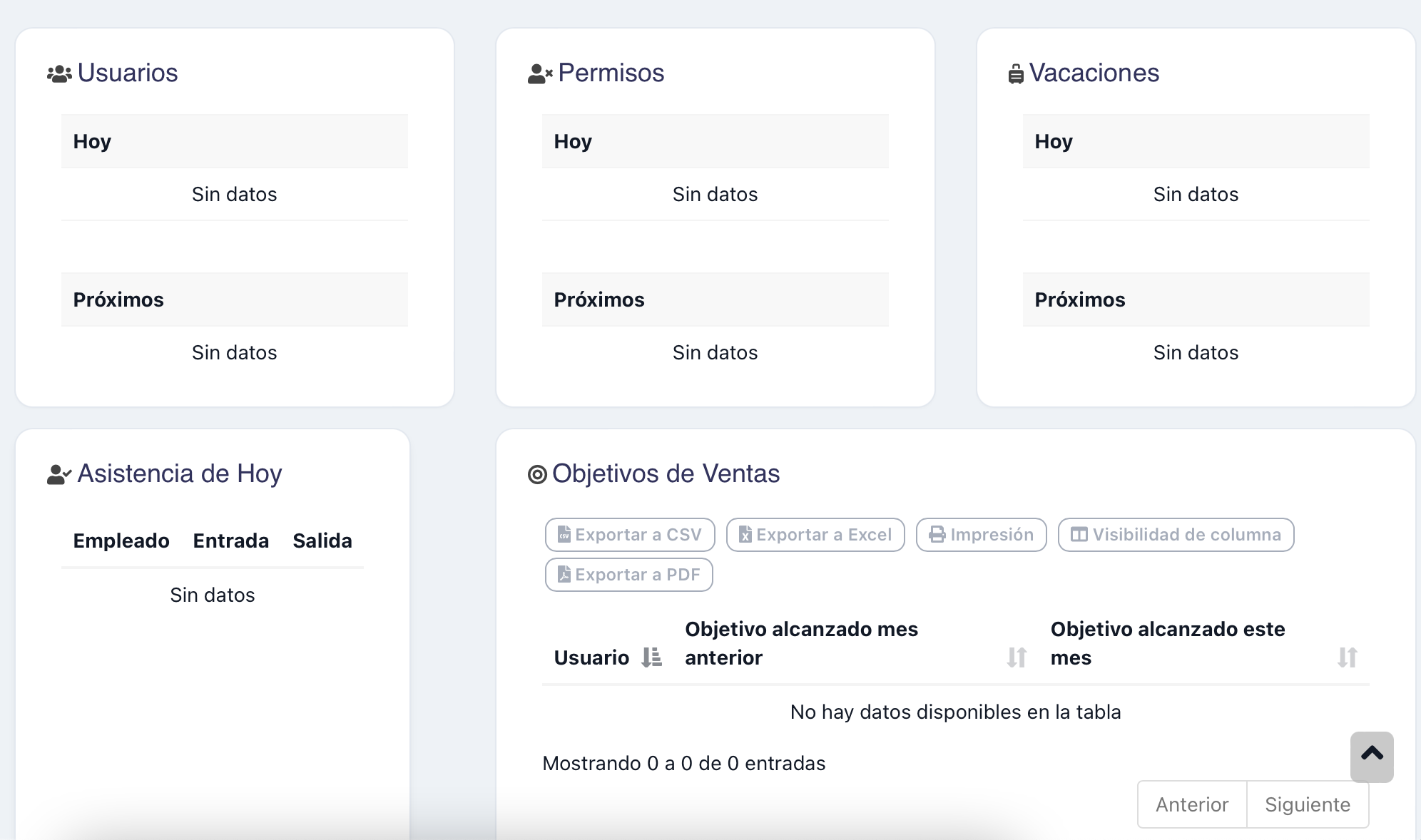Click the Permisos user icon
The height and width of the screenshot is (840, 1421).
point(540,72)
